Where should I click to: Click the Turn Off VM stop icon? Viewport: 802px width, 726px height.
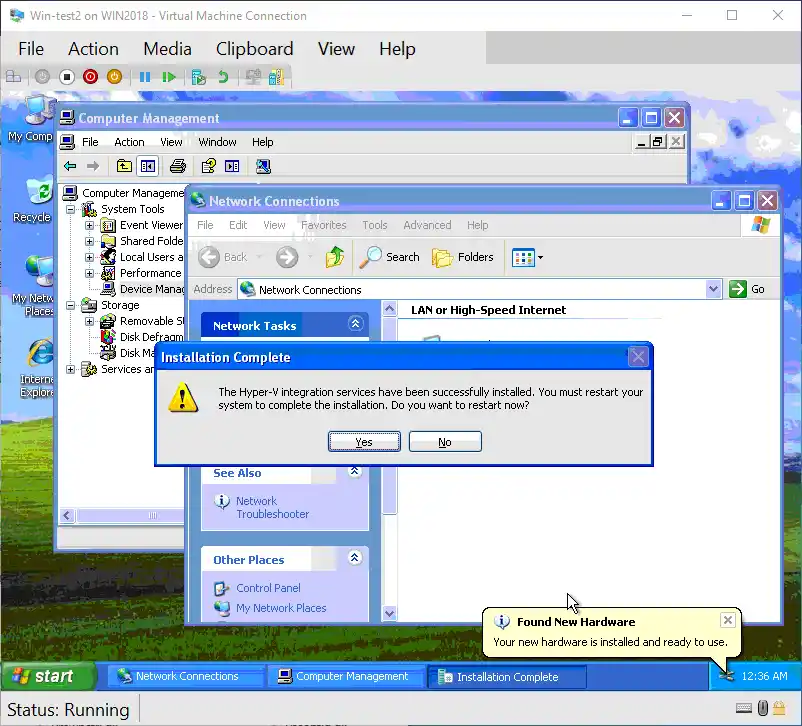(66, 77)
